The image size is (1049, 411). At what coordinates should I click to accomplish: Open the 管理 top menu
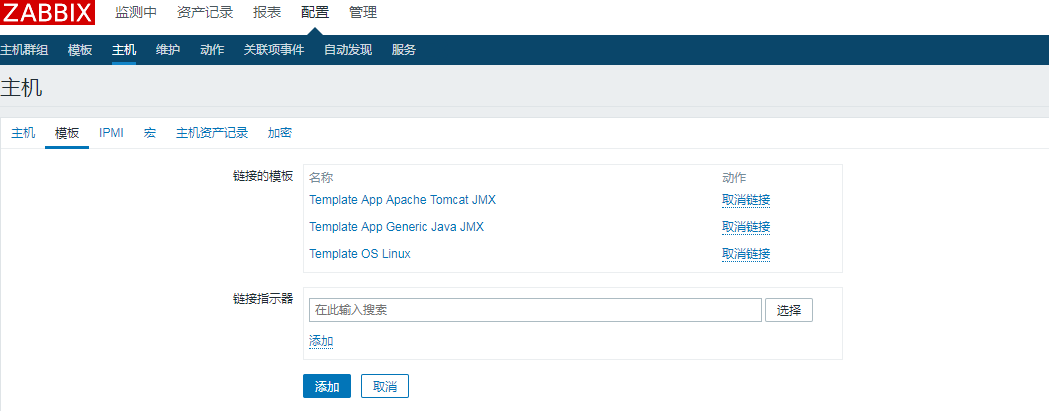click(x=363, y=12)
